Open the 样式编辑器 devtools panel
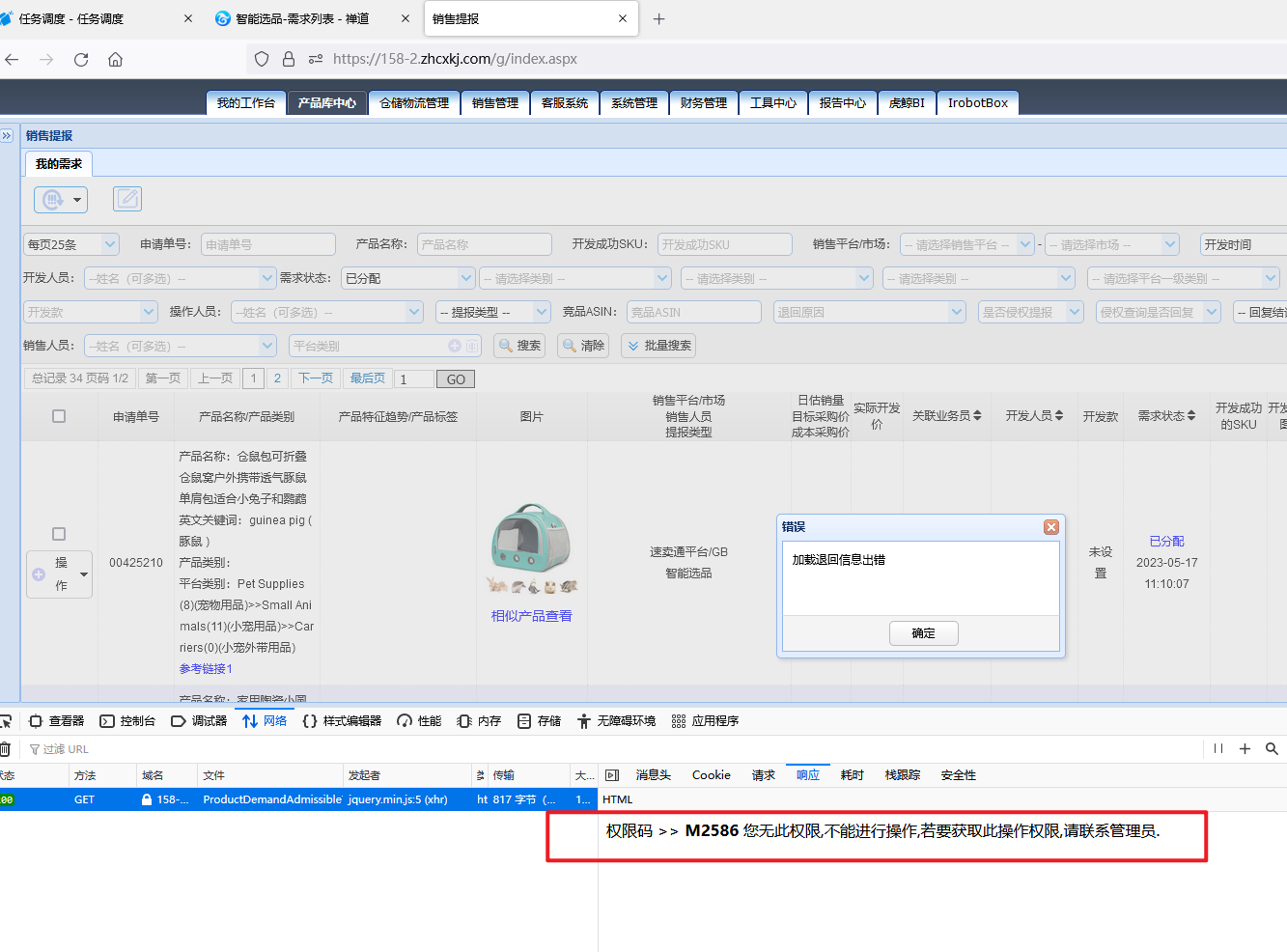 point(342,721)
